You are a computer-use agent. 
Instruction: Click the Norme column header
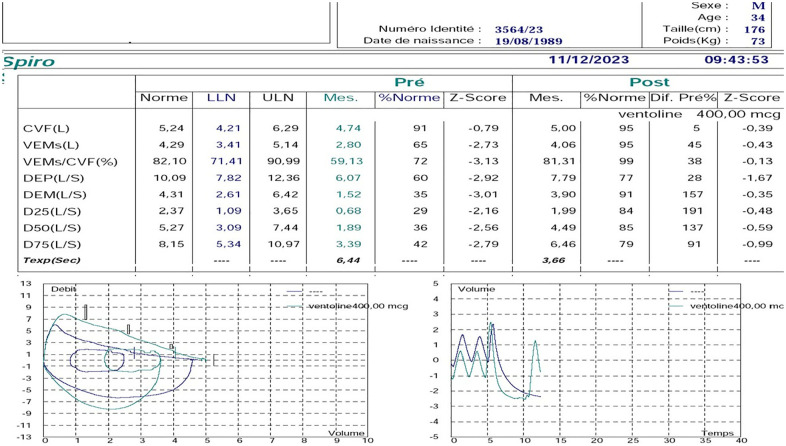tap(162, 97)
